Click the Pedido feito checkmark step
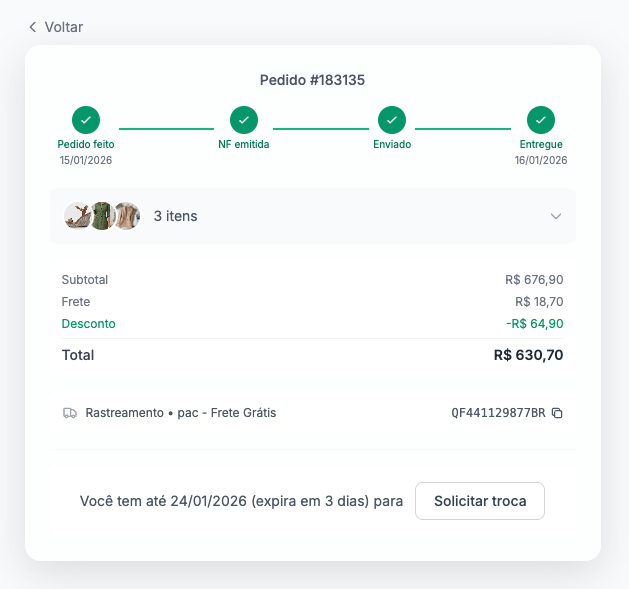 pos(86,120)
